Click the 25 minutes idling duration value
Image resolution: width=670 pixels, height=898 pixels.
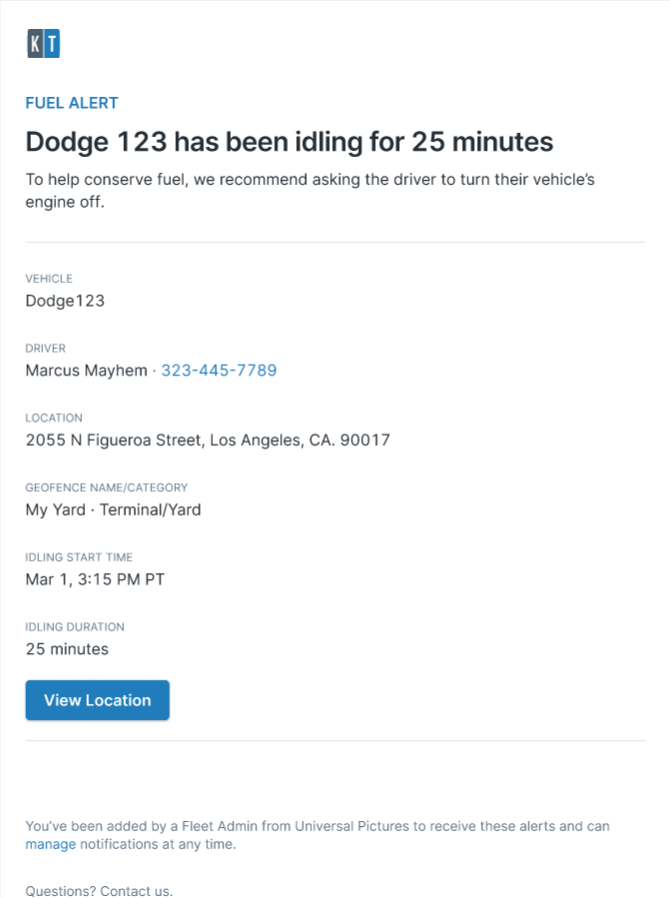(67, 649)
